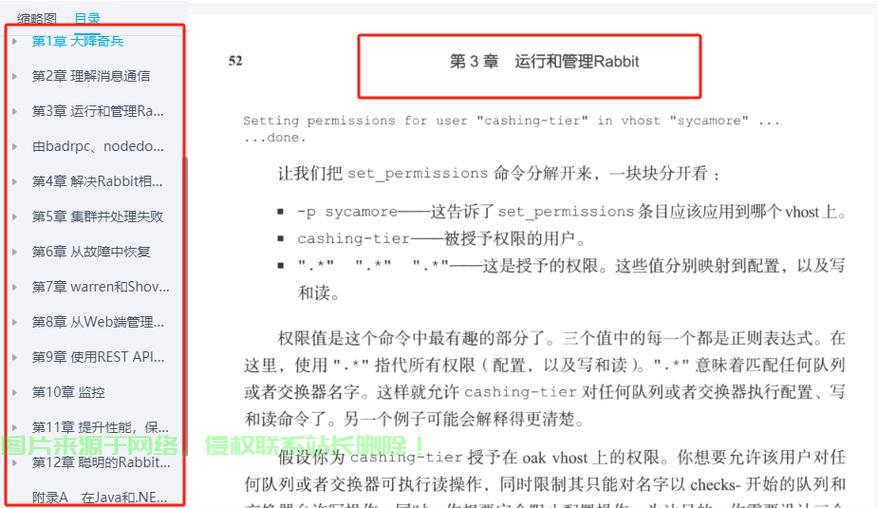Expand the 第1章 大降奇兵 arrow
The height and width of the screenshot is (508, 877).
(x=15, y=41)
